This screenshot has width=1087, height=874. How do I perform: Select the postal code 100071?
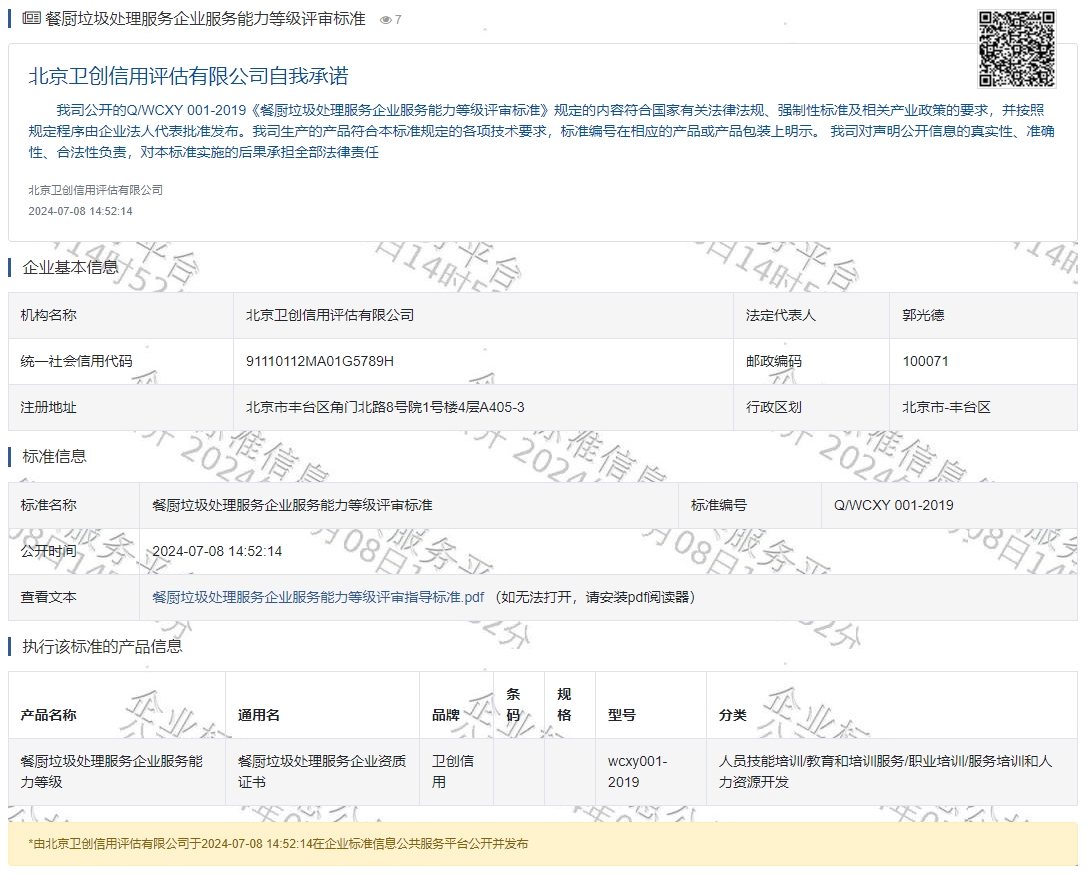click(925, 361)
